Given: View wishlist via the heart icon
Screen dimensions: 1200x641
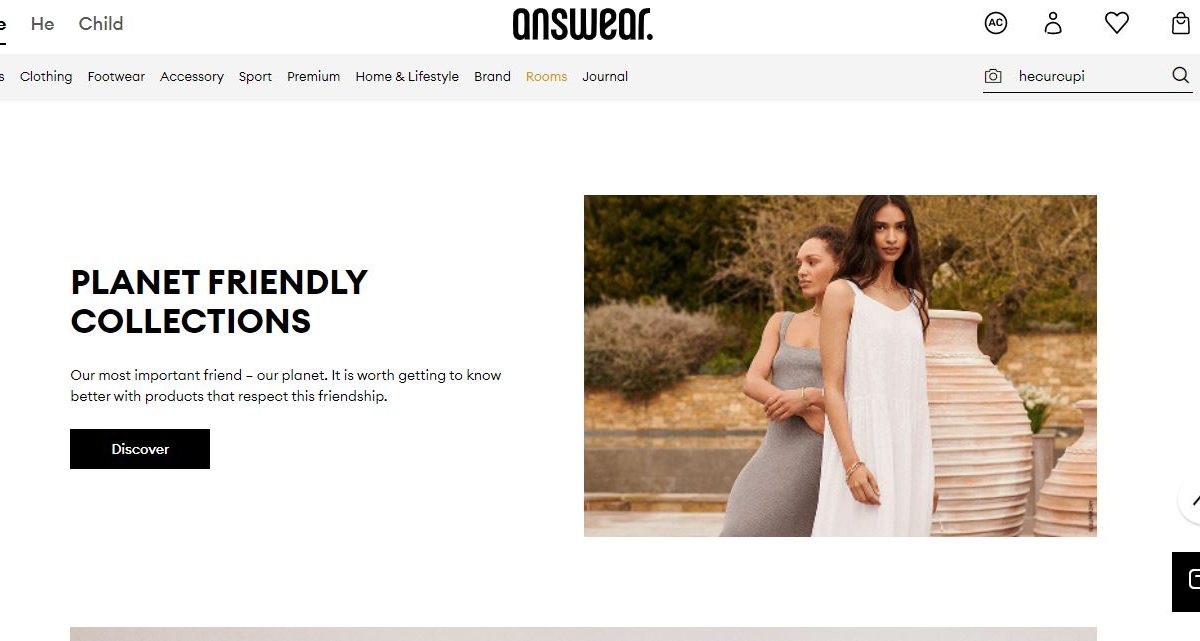Looking at the screenshot, I should [1117, 23].
